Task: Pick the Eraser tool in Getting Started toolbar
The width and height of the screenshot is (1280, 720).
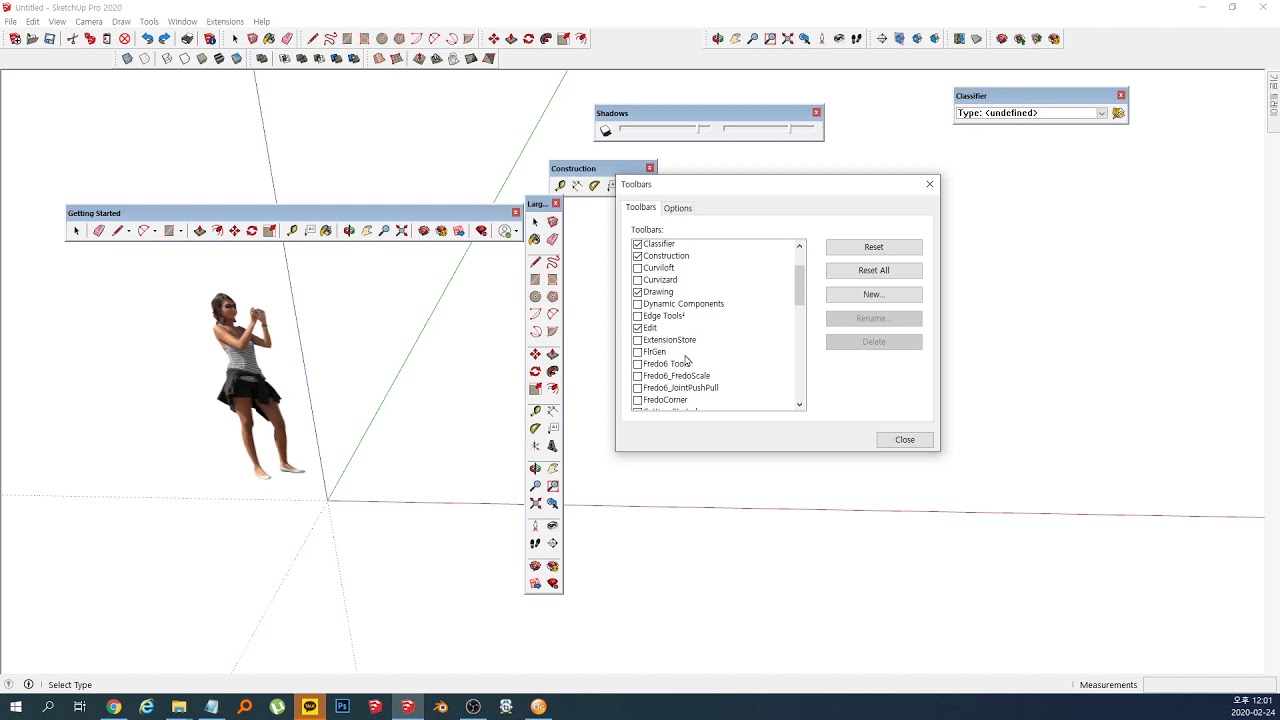Action: point(98,231)
